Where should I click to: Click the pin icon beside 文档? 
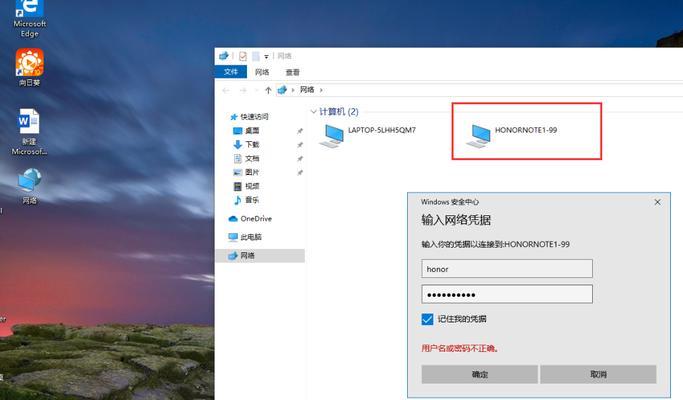pyautogui.click(x=300, y=159)
